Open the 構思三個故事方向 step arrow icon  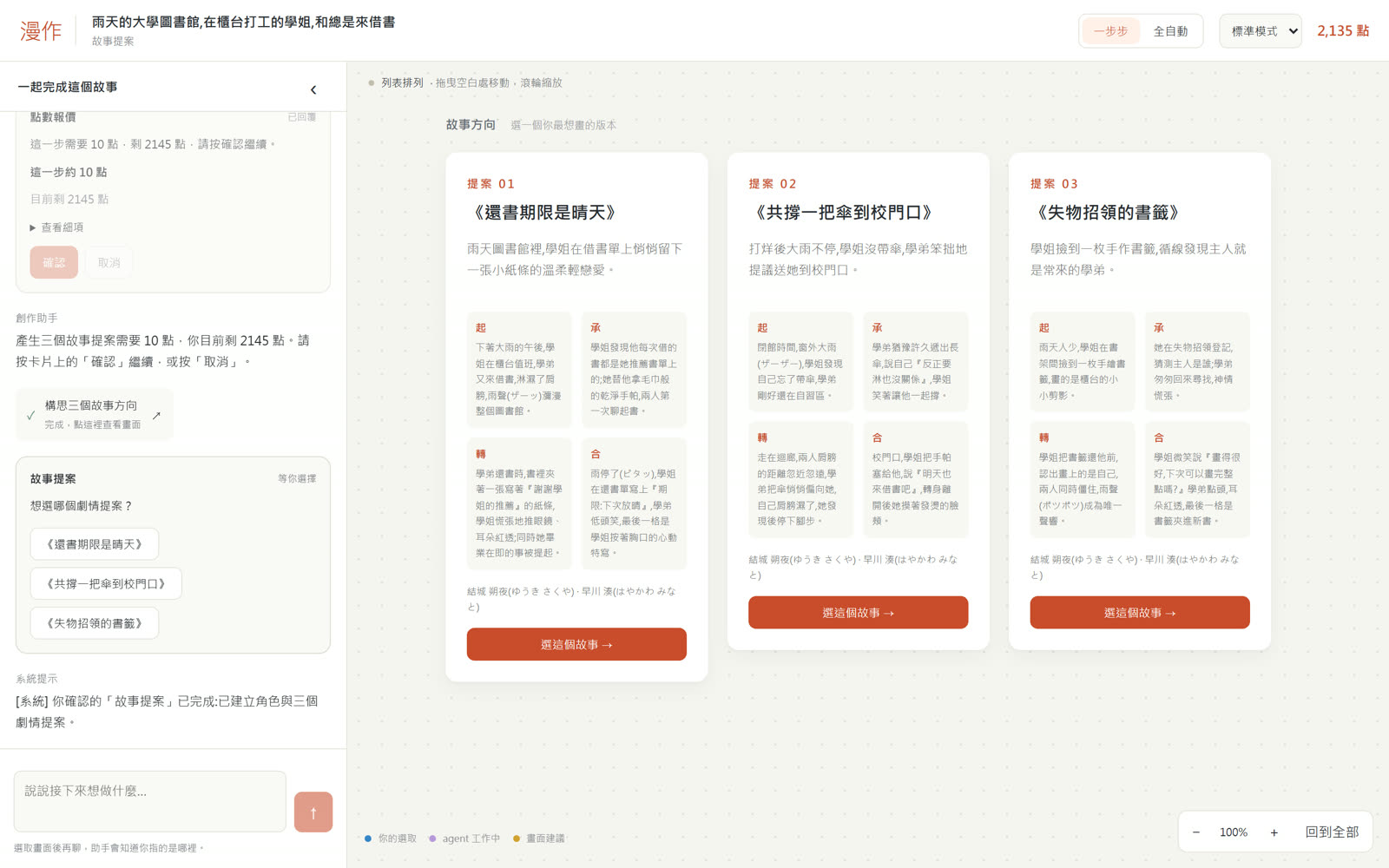pyautogui.click(x=156, y=416)
